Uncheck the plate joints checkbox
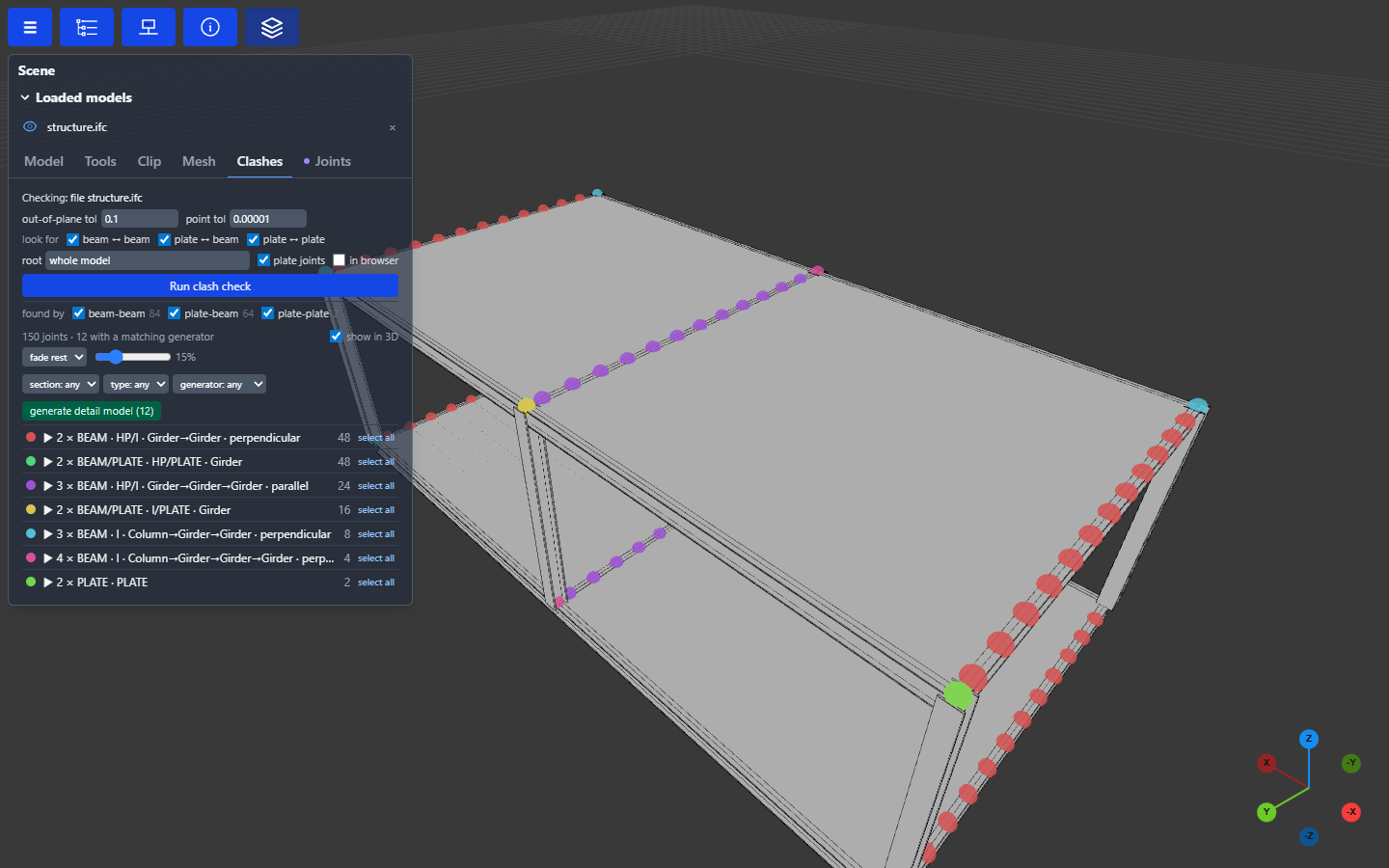 (x=263, y=260)
